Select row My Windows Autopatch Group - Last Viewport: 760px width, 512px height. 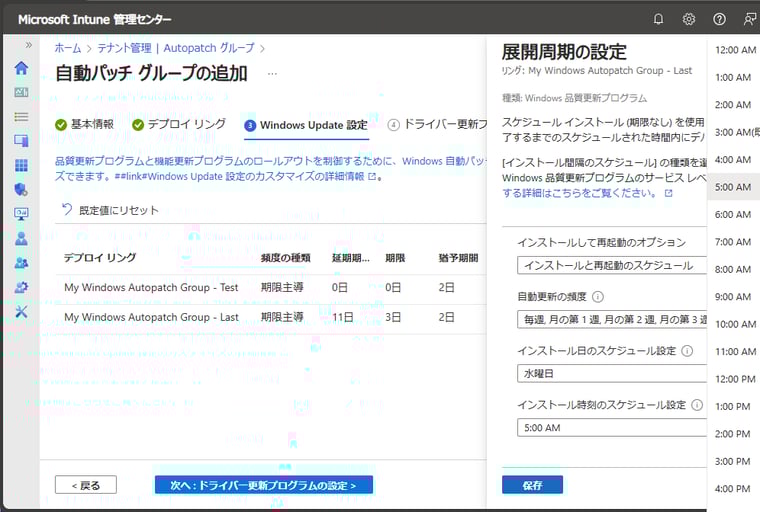(270, 317)
